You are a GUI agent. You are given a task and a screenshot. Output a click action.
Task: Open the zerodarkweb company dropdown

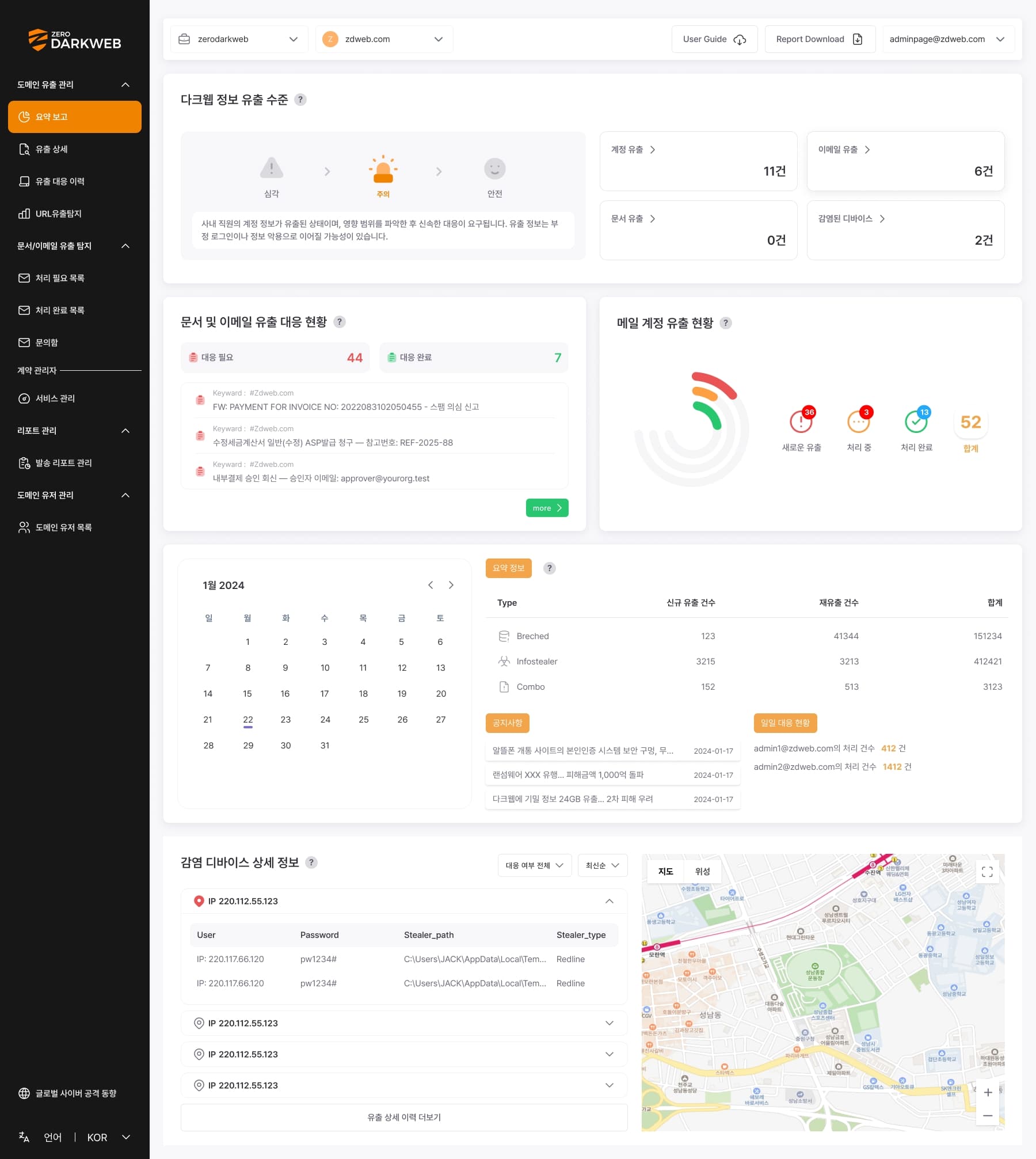point(239,39)
